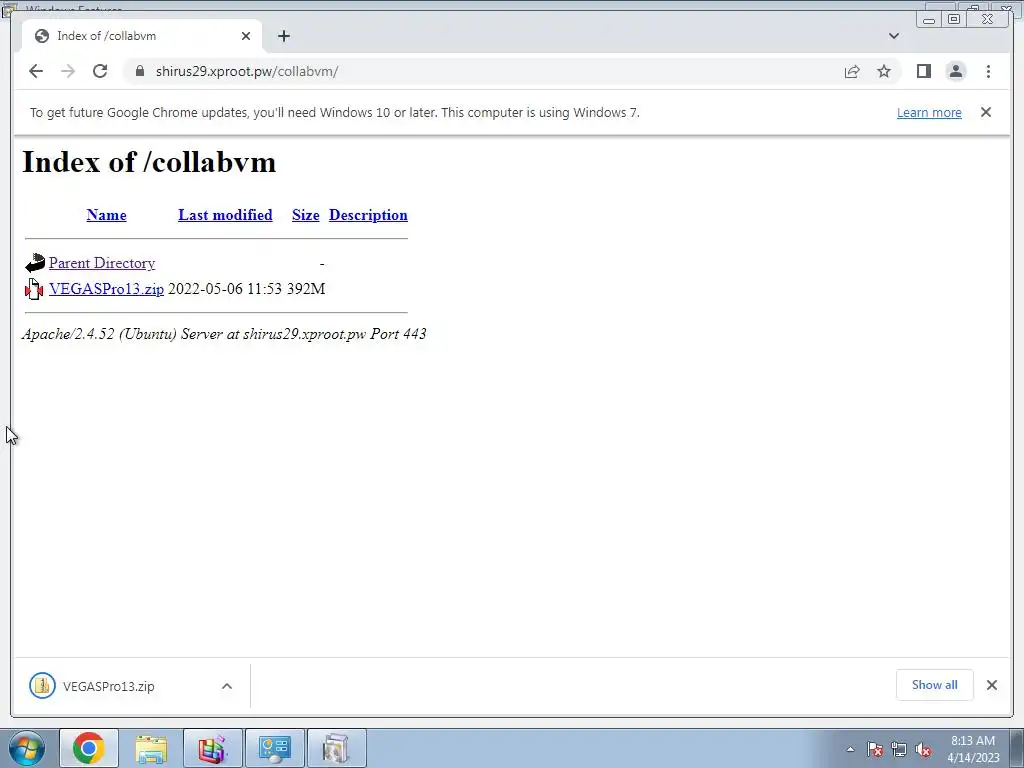This screenshot has width=1024, height=768.
Task: Click the network tray icon
Action: 899,750
